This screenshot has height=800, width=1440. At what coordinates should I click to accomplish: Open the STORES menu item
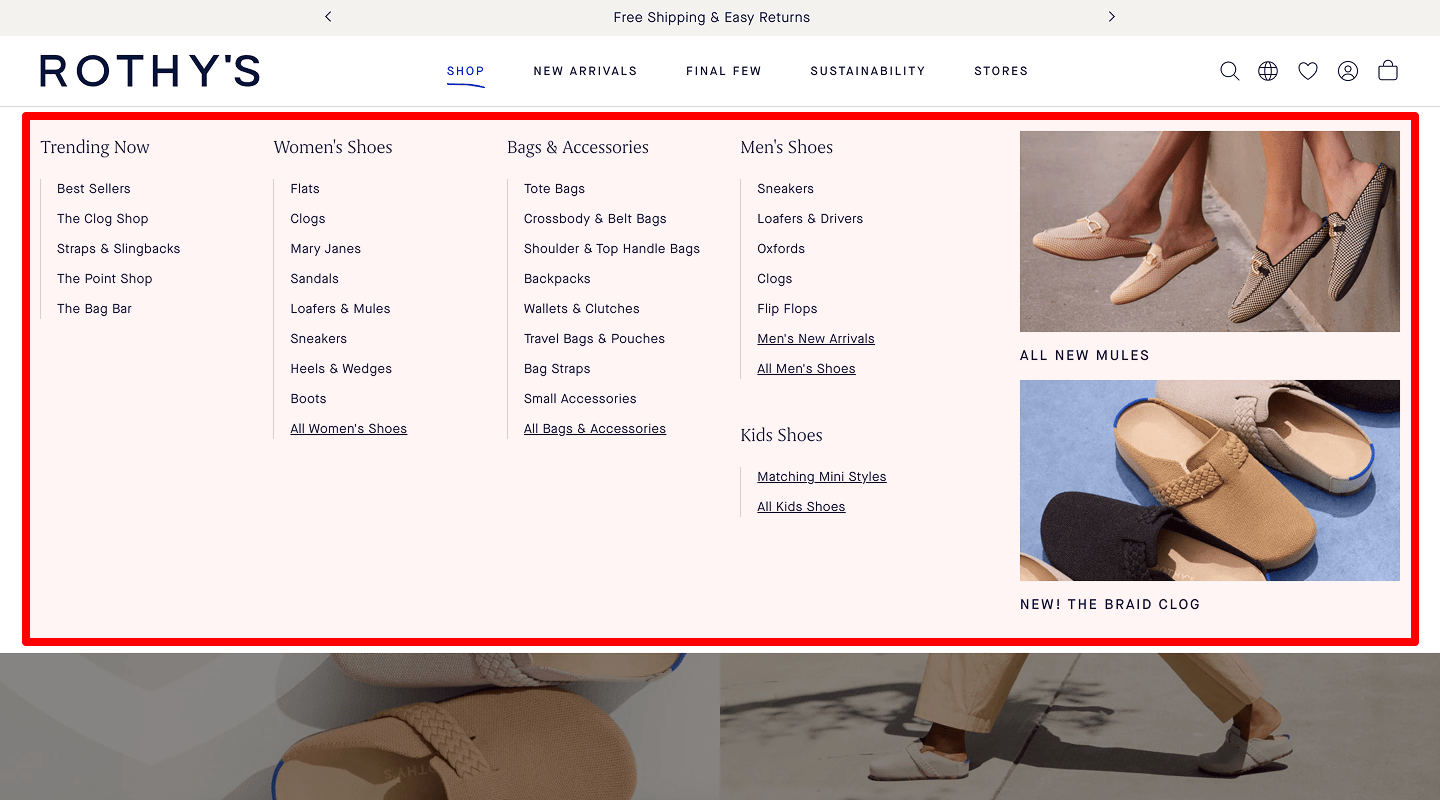click(x=1000, y=71)
